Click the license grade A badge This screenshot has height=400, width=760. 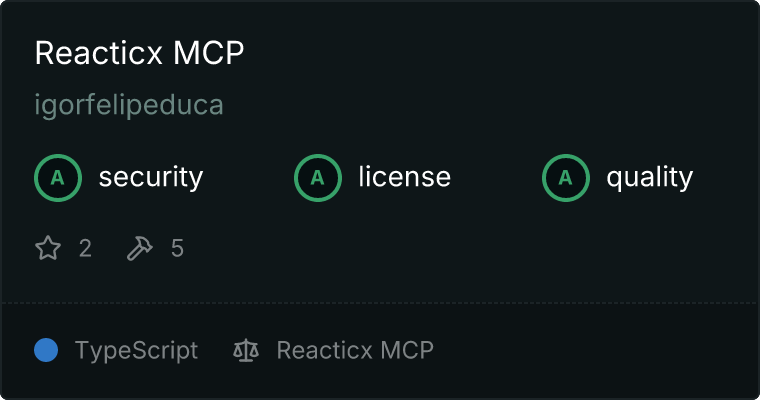(317, 178)
